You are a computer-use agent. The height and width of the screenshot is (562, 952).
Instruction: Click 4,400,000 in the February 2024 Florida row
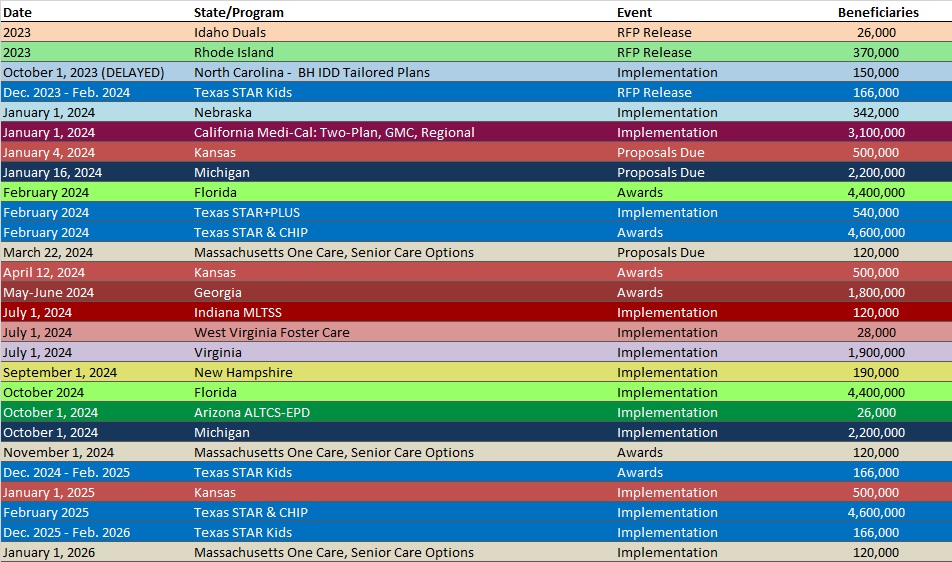pos(876,192)
